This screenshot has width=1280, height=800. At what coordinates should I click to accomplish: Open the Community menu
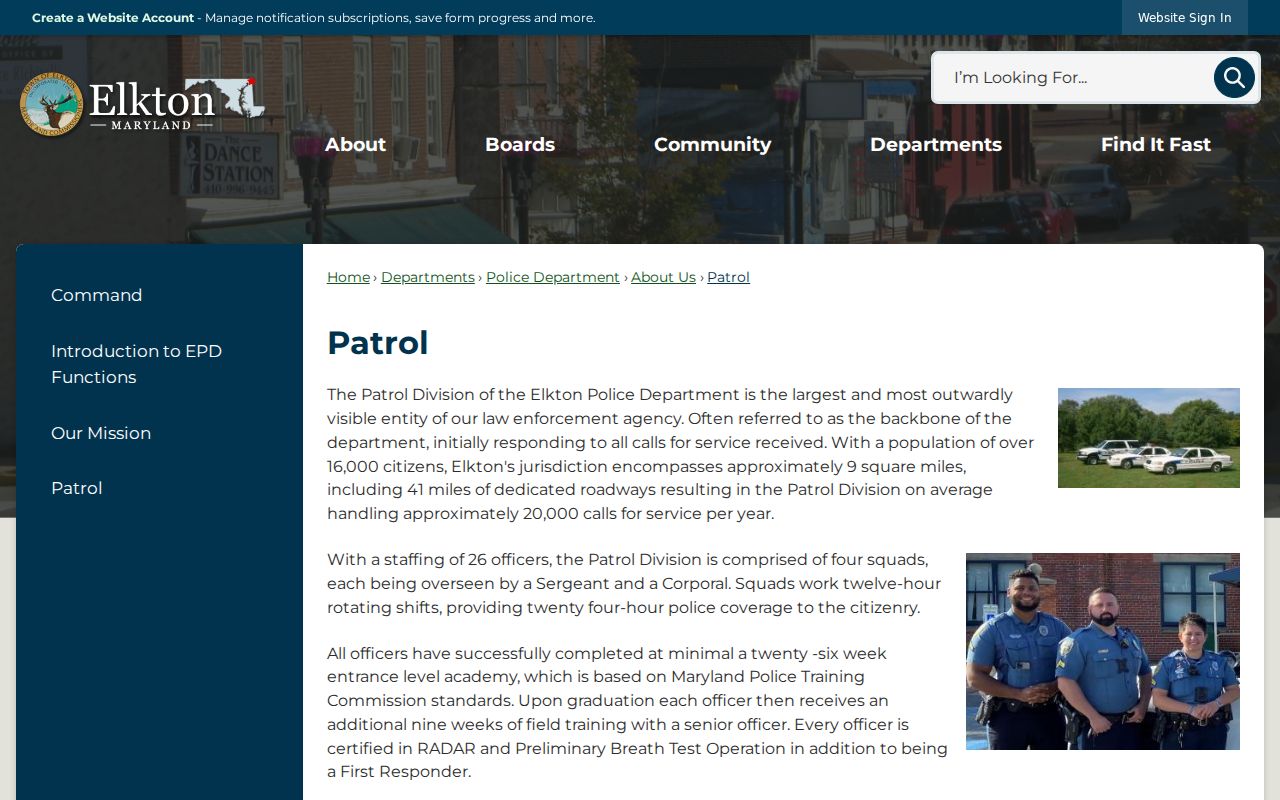click(712, 144)
